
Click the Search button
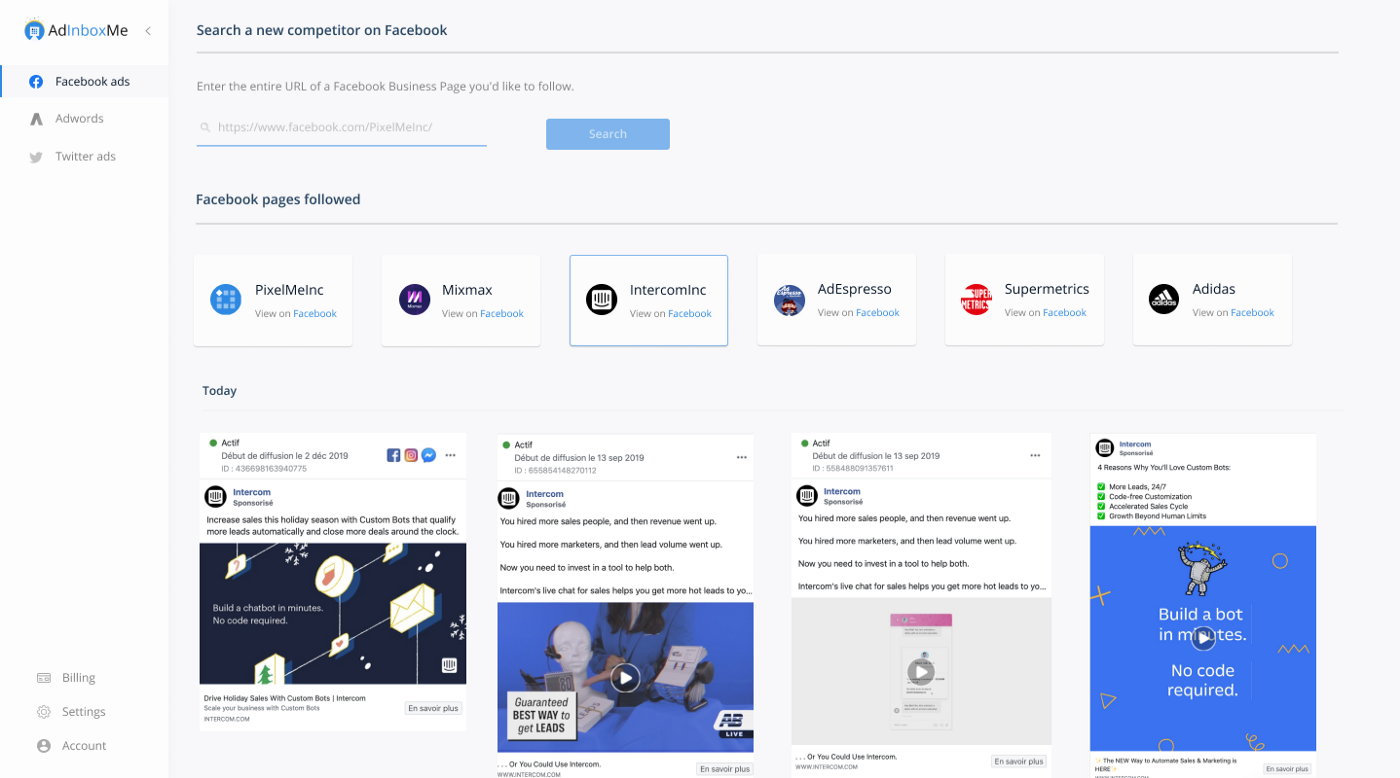tap(607, 134)
